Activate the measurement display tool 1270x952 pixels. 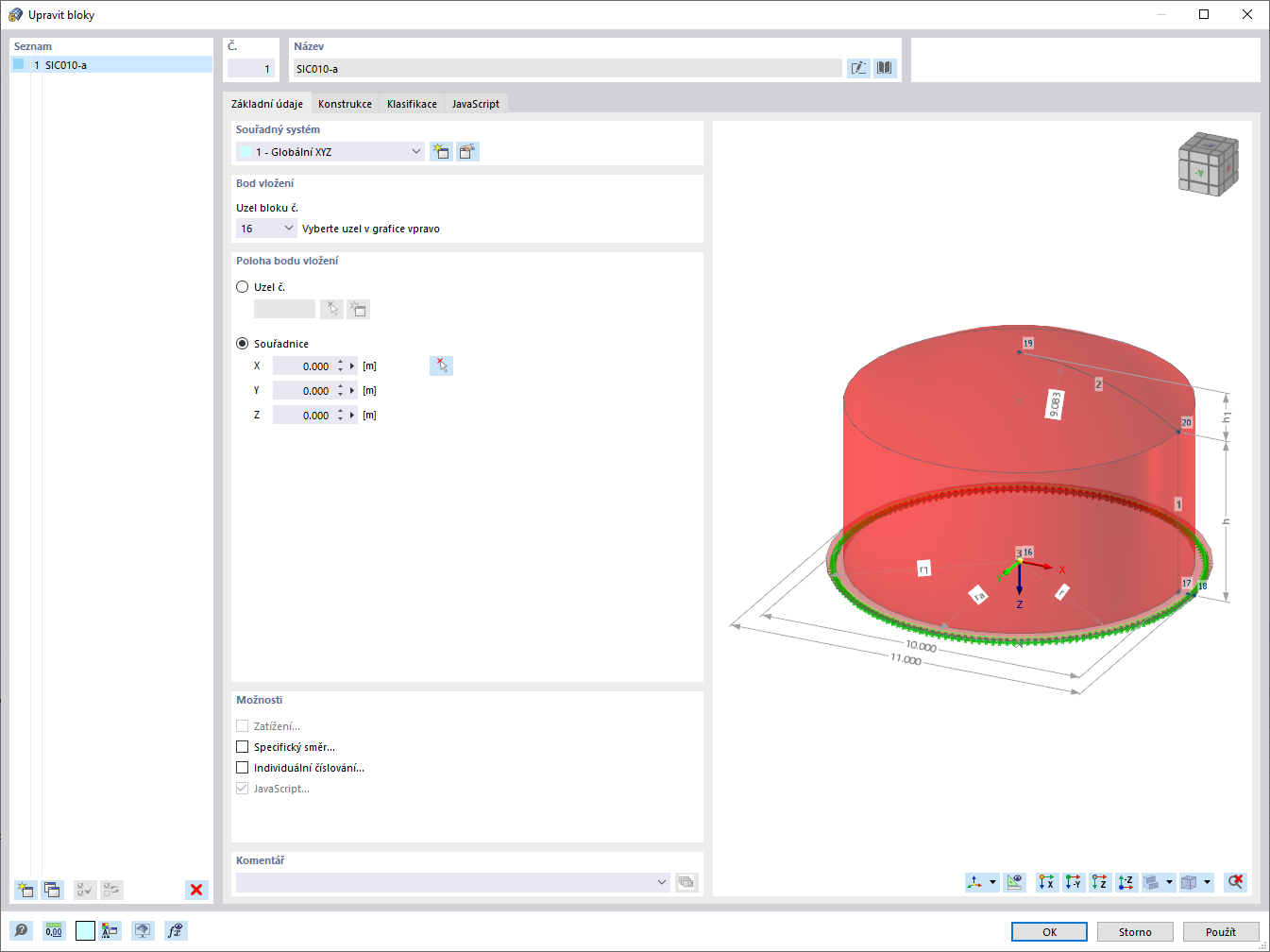[x=1015, y=881]
